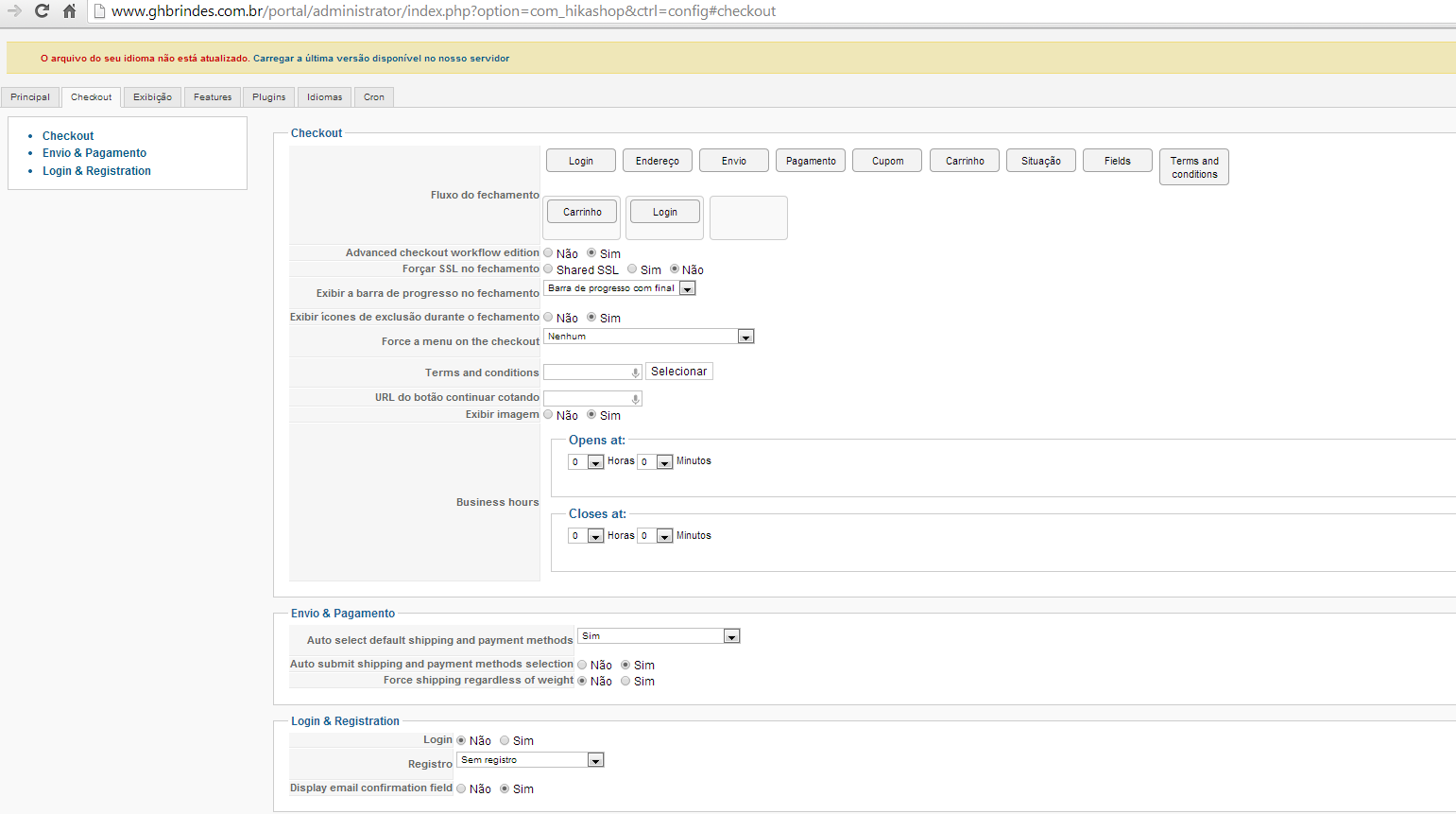Click the Terms and conditions text field
1456x814 pixels.
tap(592, 372)
